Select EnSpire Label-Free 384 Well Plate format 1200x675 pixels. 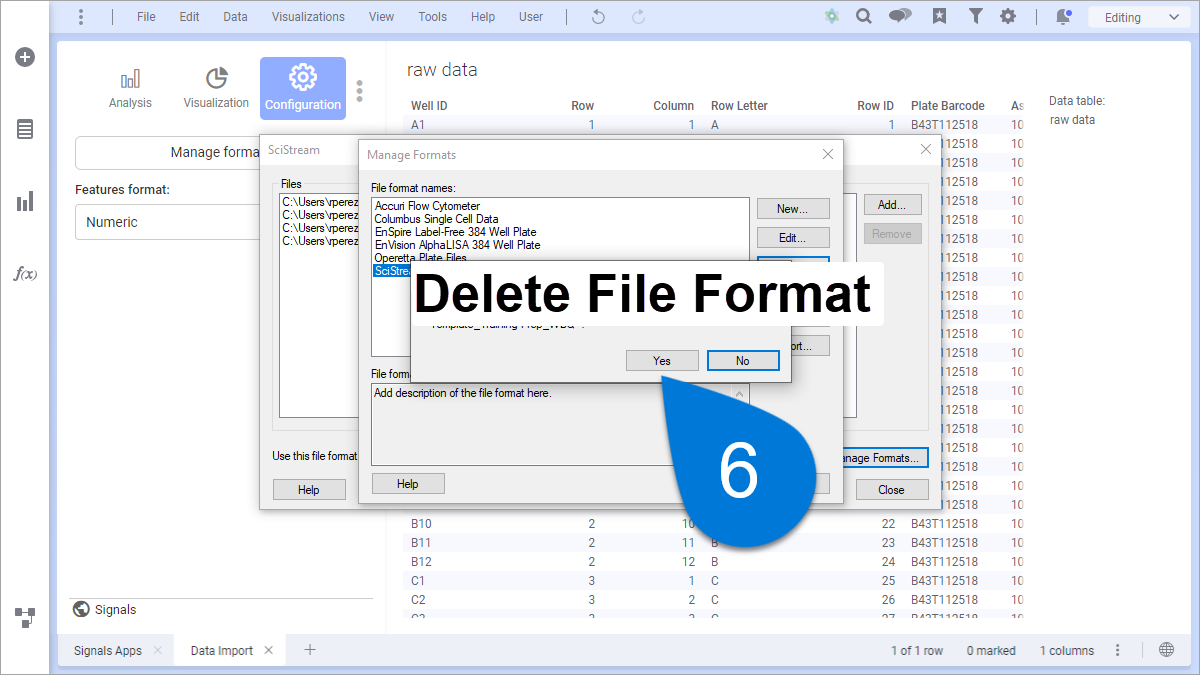point(453,232)
